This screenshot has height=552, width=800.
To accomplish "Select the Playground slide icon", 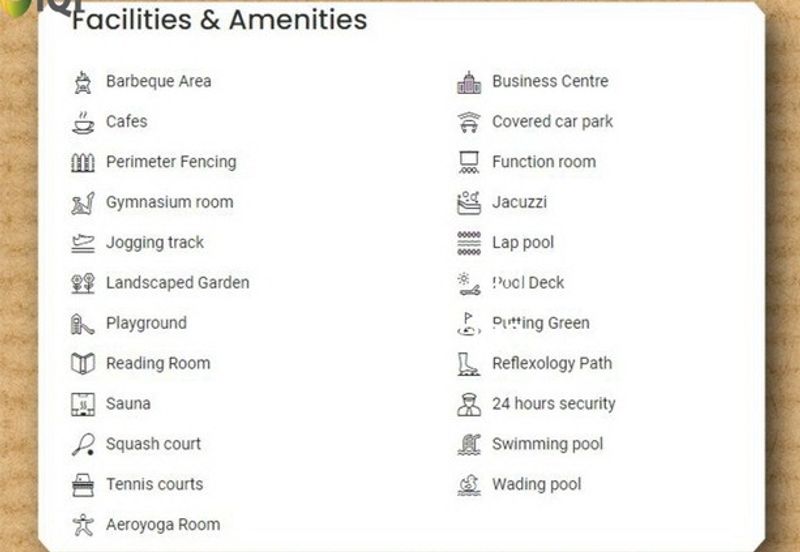I will [83, 323].
